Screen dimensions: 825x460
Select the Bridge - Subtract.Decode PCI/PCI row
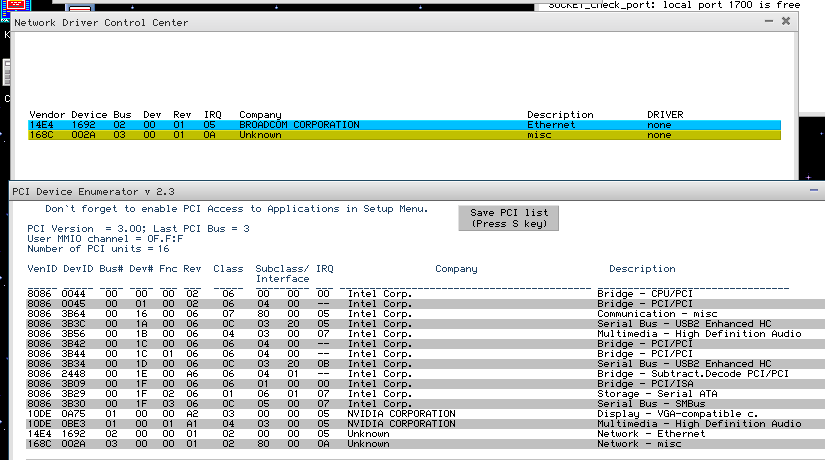(400, 373)
